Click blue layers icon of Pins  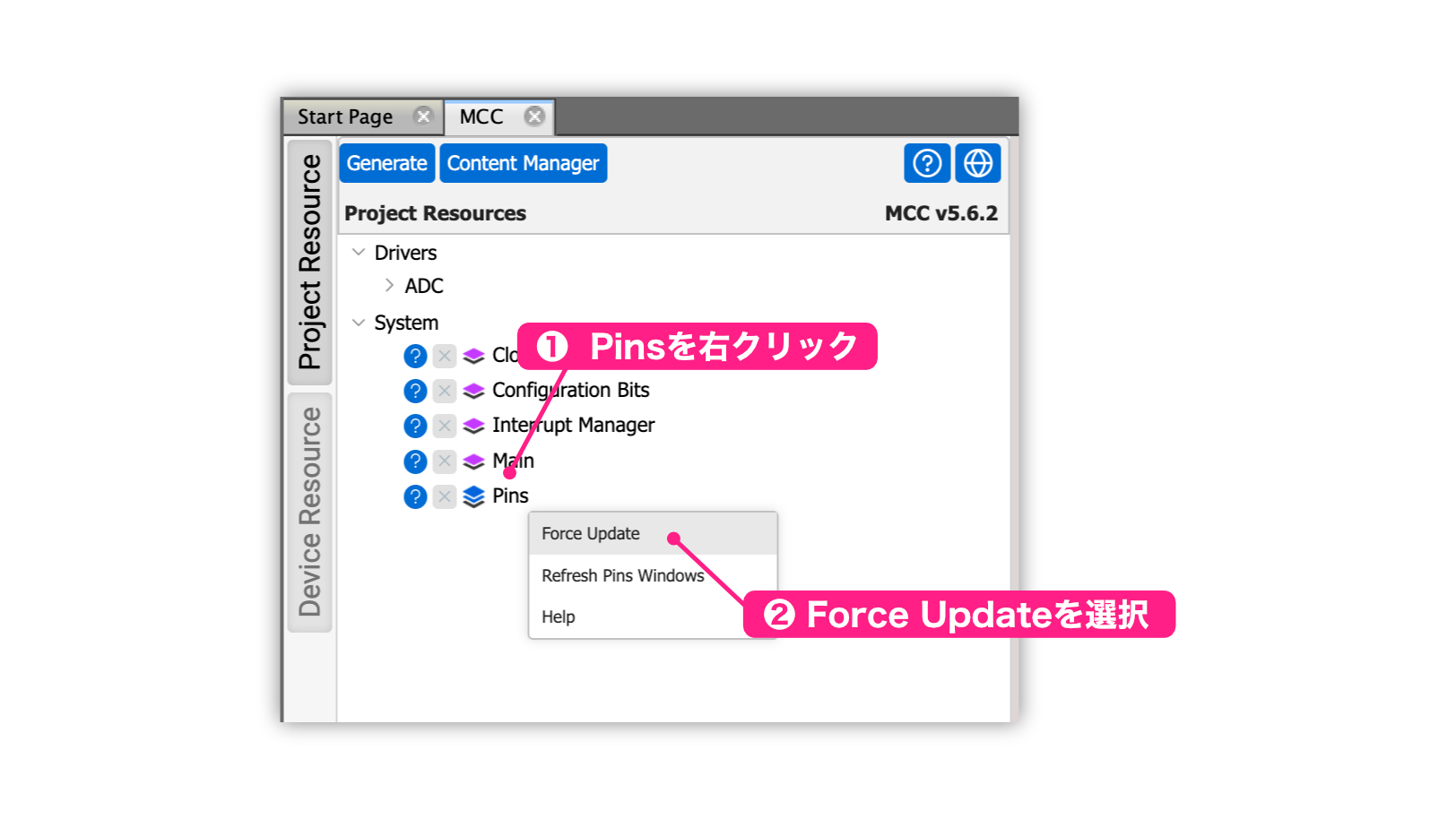[x=473, y=496]
